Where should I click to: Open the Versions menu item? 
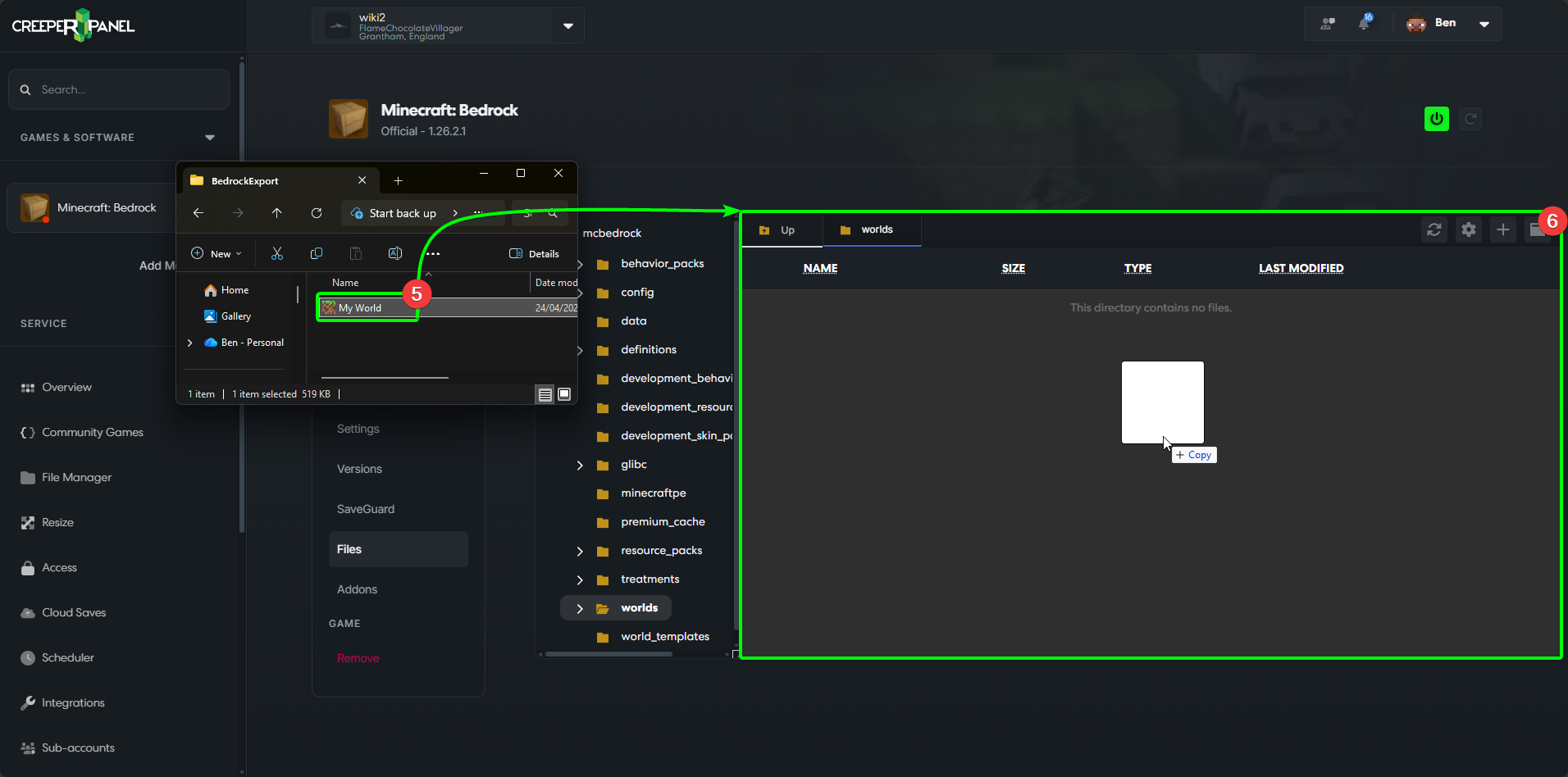coord(359,469)
